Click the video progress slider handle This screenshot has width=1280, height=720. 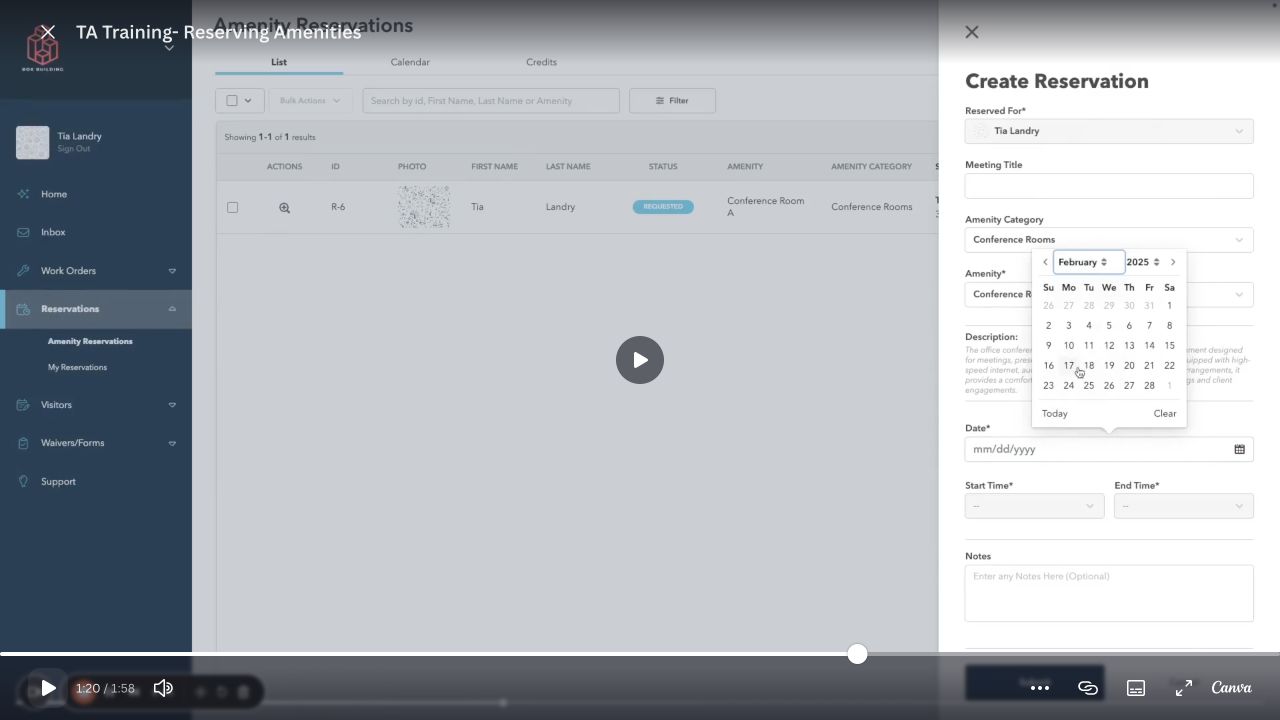click(857, 654)
